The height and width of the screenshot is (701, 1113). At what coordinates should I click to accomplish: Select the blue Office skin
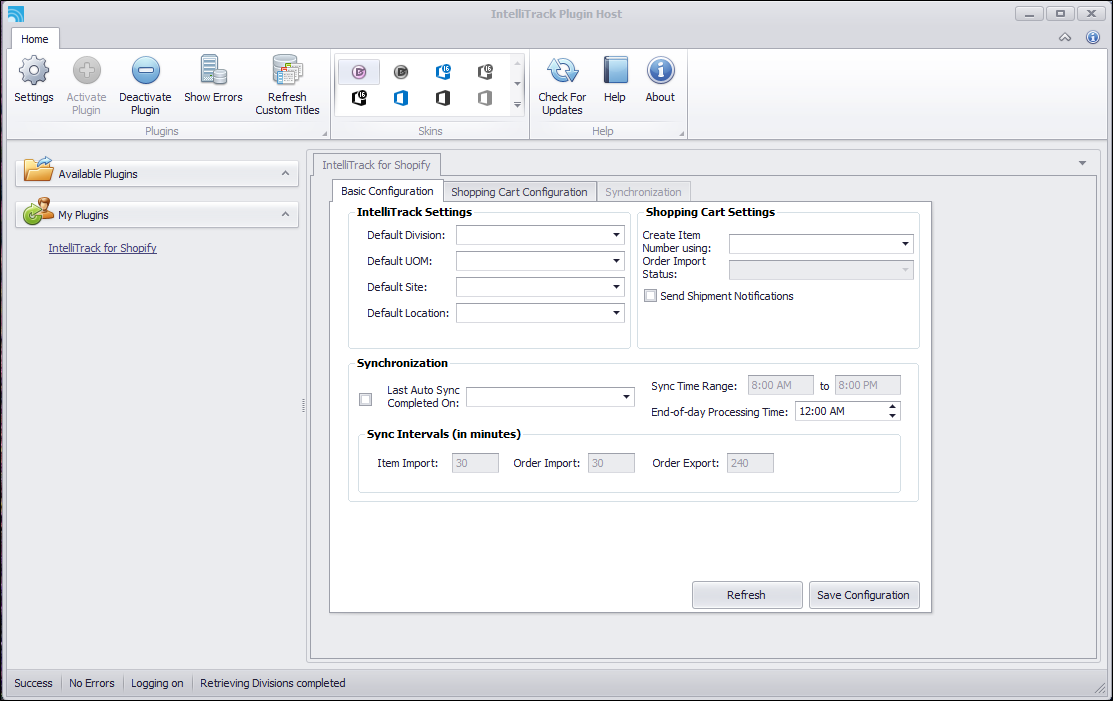click(x=401, y=98)
